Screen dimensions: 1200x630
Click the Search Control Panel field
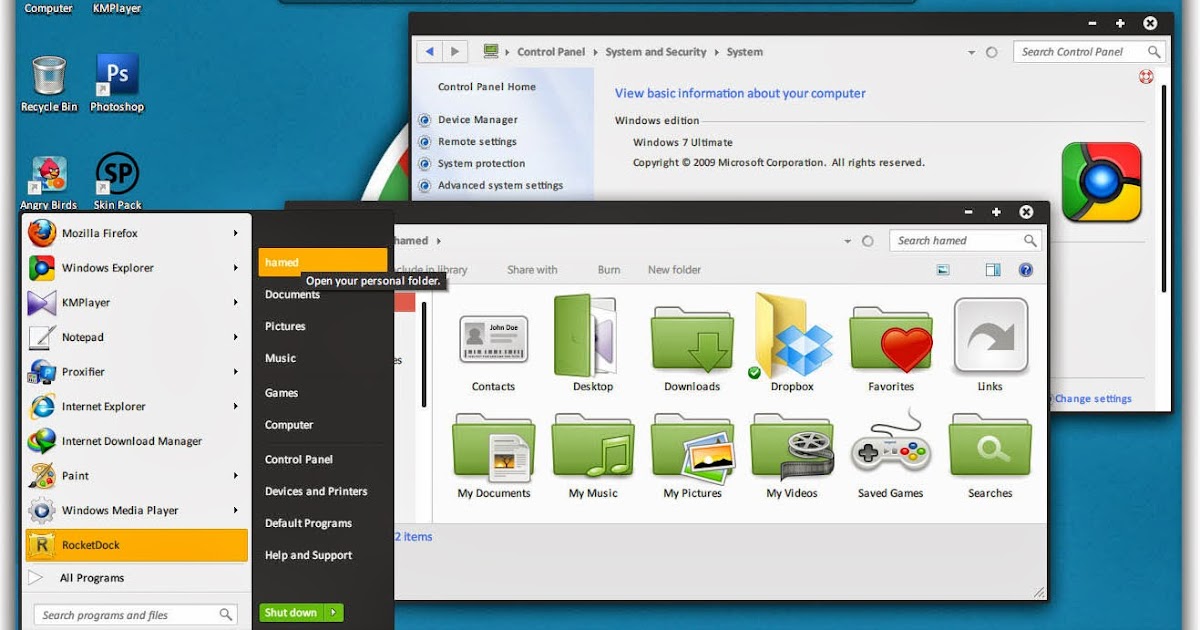click(1089, 52)
